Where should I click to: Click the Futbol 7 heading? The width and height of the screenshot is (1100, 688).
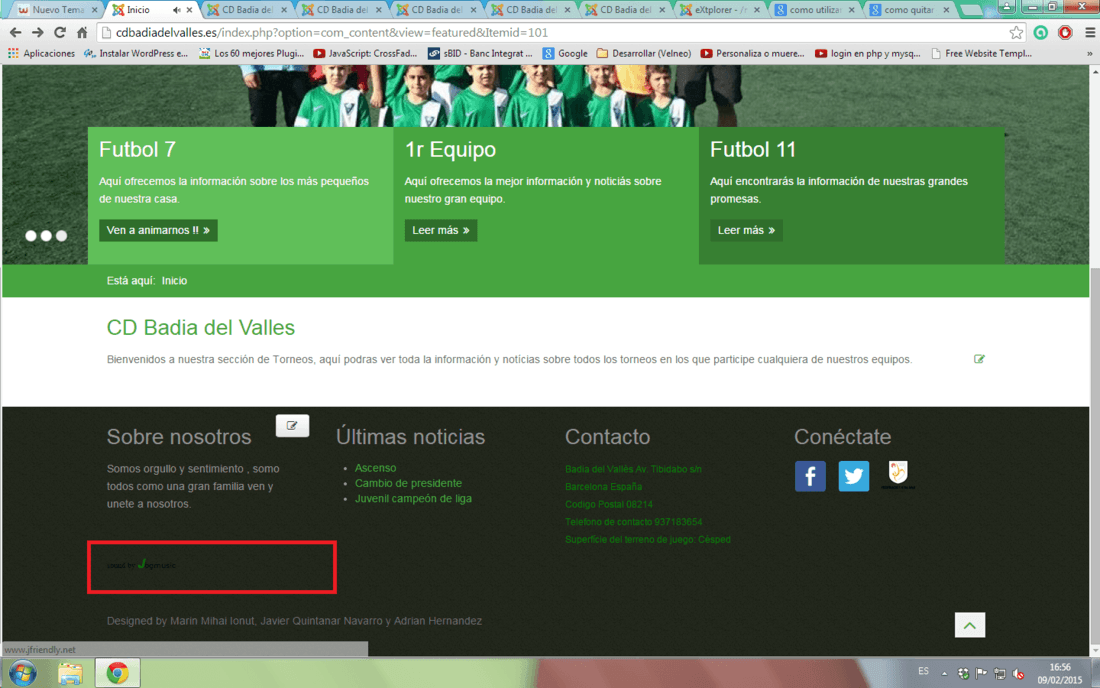coord(138,149)
